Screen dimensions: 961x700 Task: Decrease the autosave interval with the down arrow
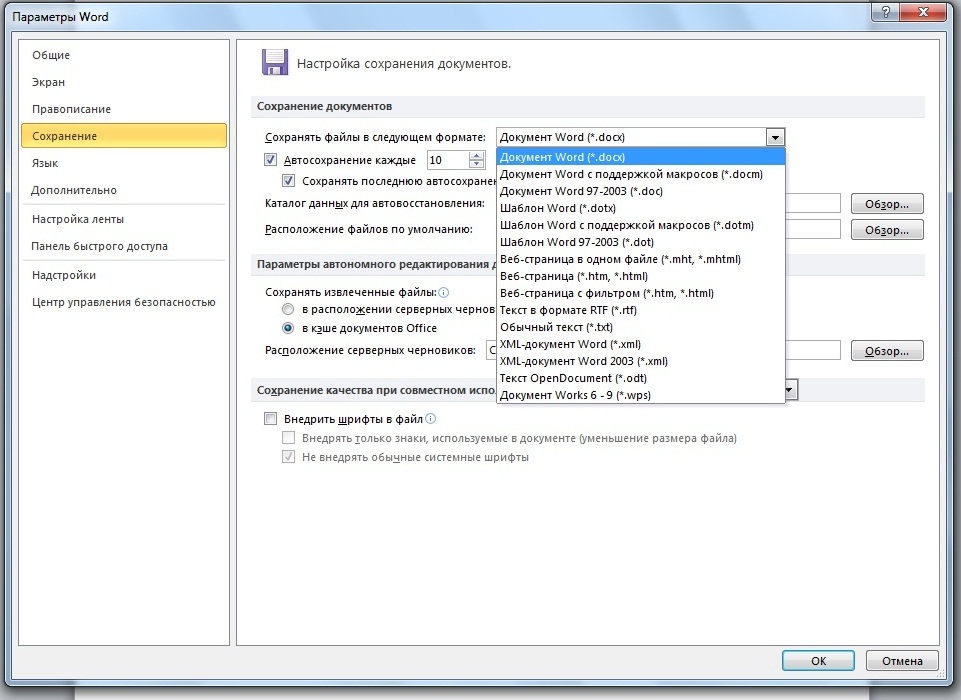476,164
